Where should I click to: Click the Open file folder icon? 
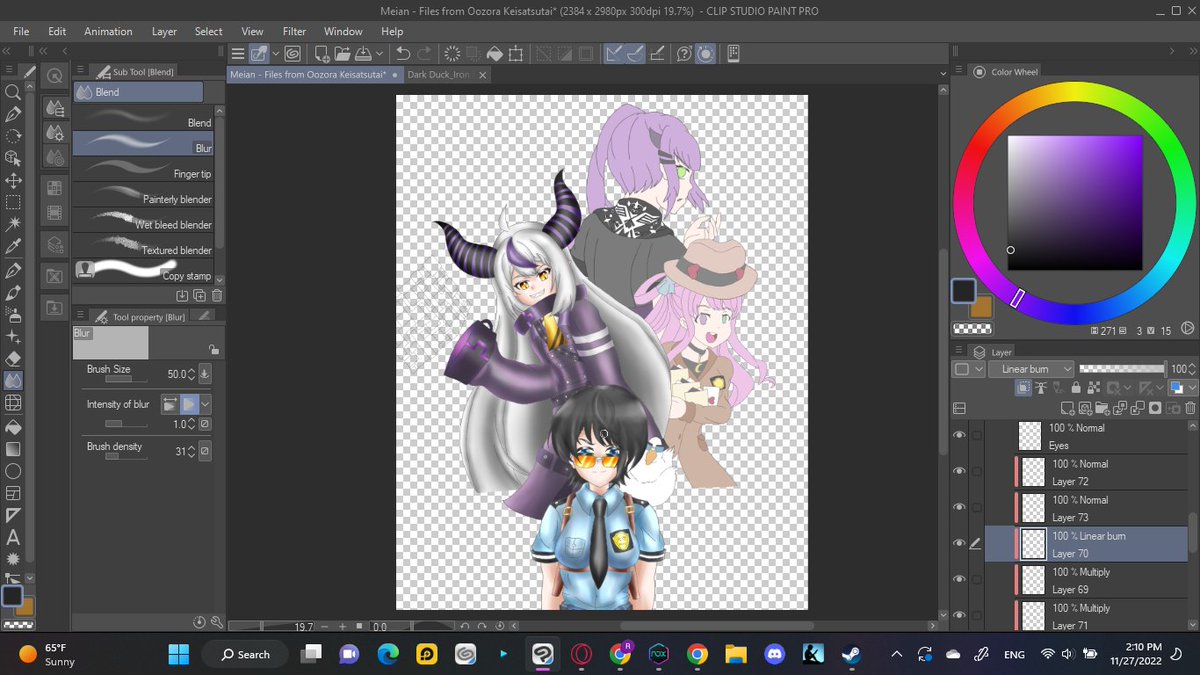click(343, 53)
